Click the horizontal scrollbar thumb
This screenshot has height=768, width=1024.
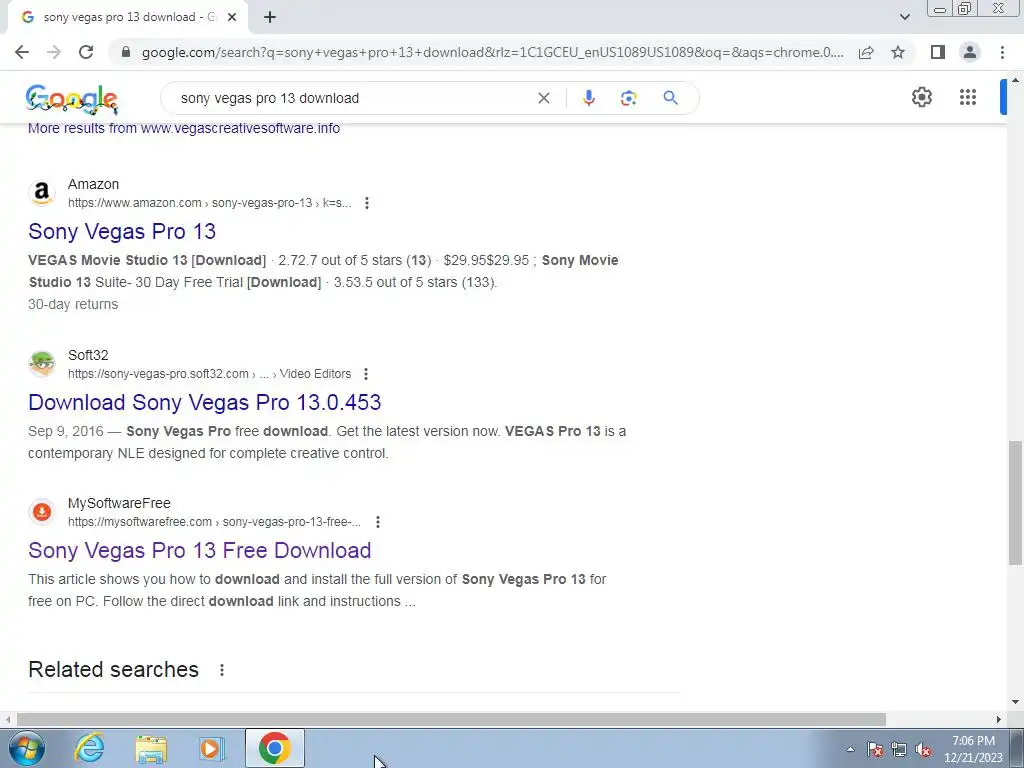451,719
